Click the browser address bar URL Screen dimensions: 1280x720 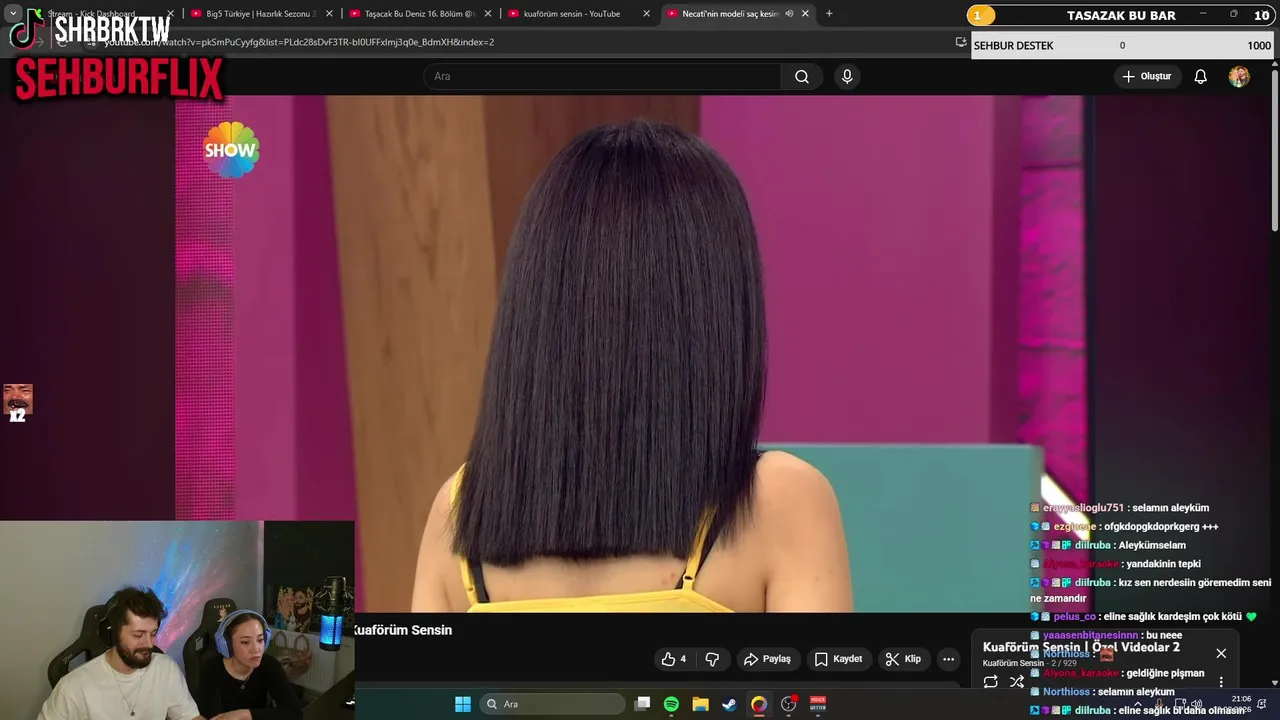point(300,42)
